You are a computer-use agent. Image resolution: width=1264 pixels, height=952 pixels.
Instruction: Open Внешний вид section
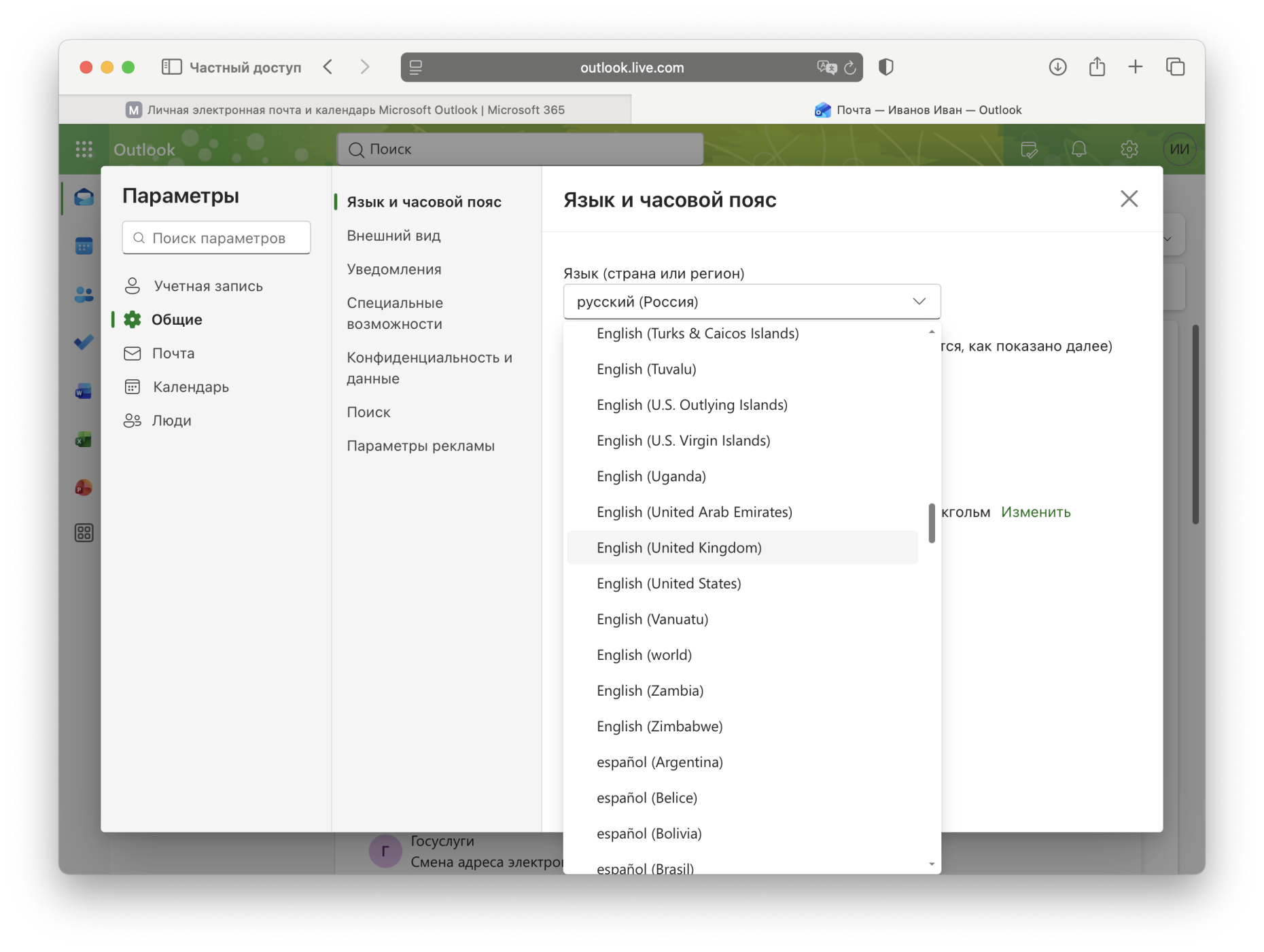coord(393,236)
